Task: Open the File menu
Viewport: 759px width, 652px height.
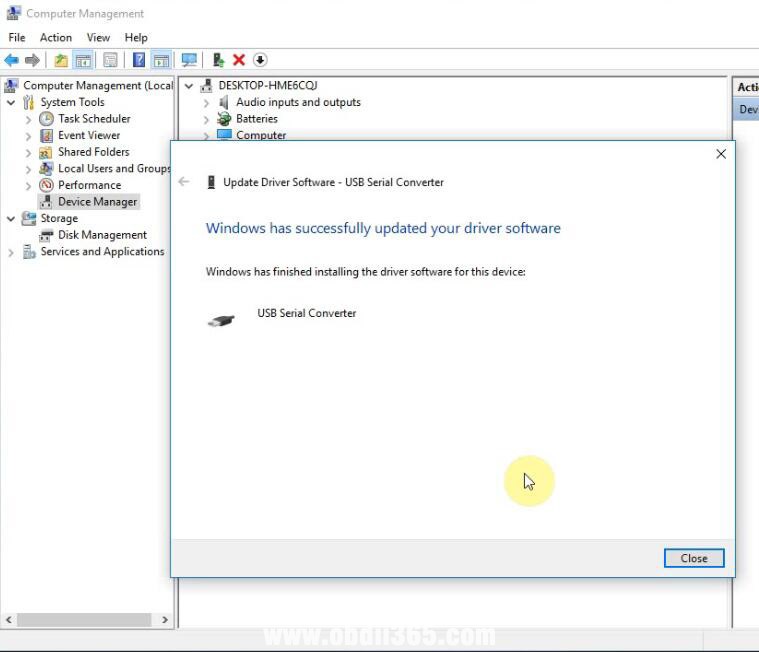Action: (17, 37)
